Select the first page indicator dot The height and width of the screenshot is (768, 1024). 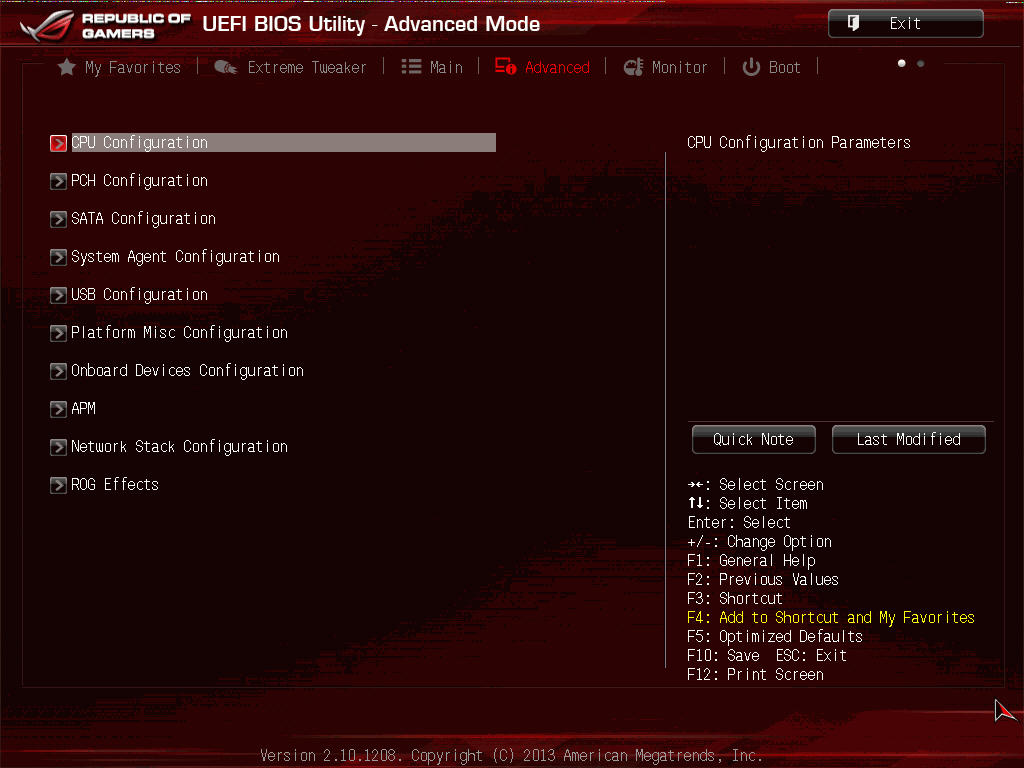click(x=901, y=63)
